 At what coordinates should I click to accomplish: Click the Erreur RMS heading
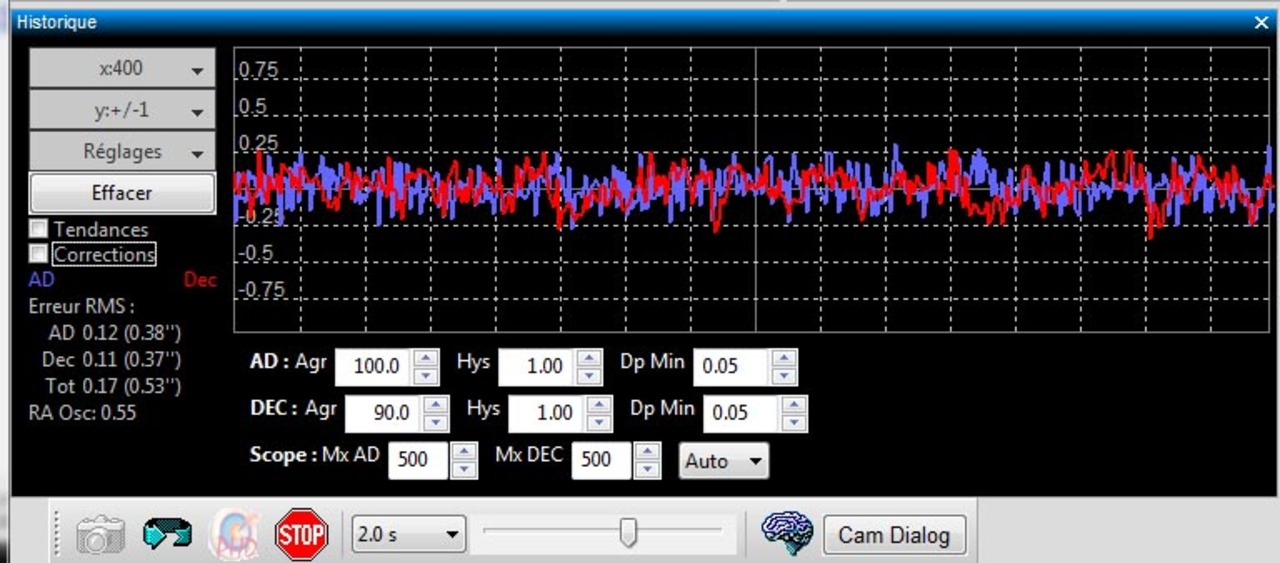[x=81, y=306]
